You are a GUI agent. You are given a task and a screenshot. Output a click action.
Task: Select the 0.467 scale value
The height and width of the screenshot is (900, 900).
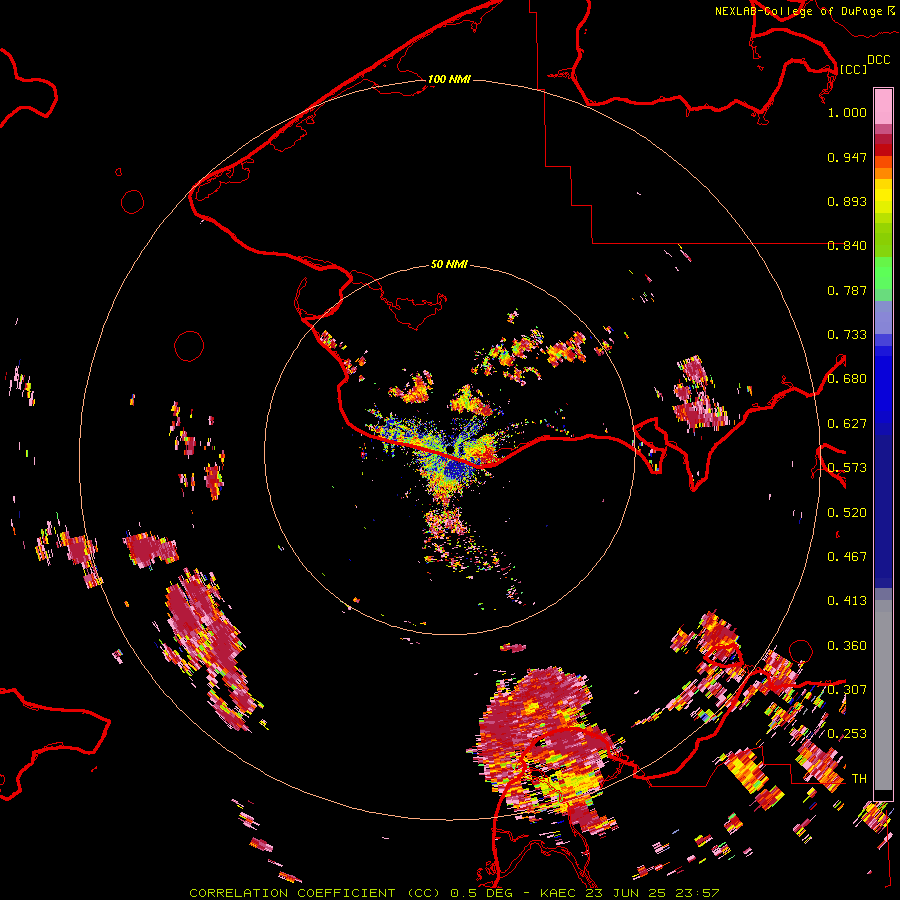(x=847, y=557)
